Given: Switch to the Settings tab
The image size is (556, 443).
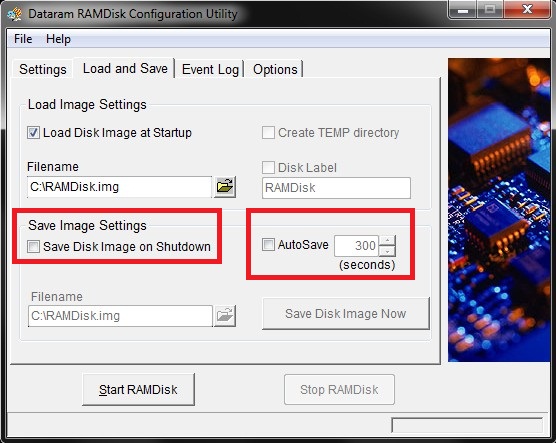Looking at the screenshot, I should (43, 69).
